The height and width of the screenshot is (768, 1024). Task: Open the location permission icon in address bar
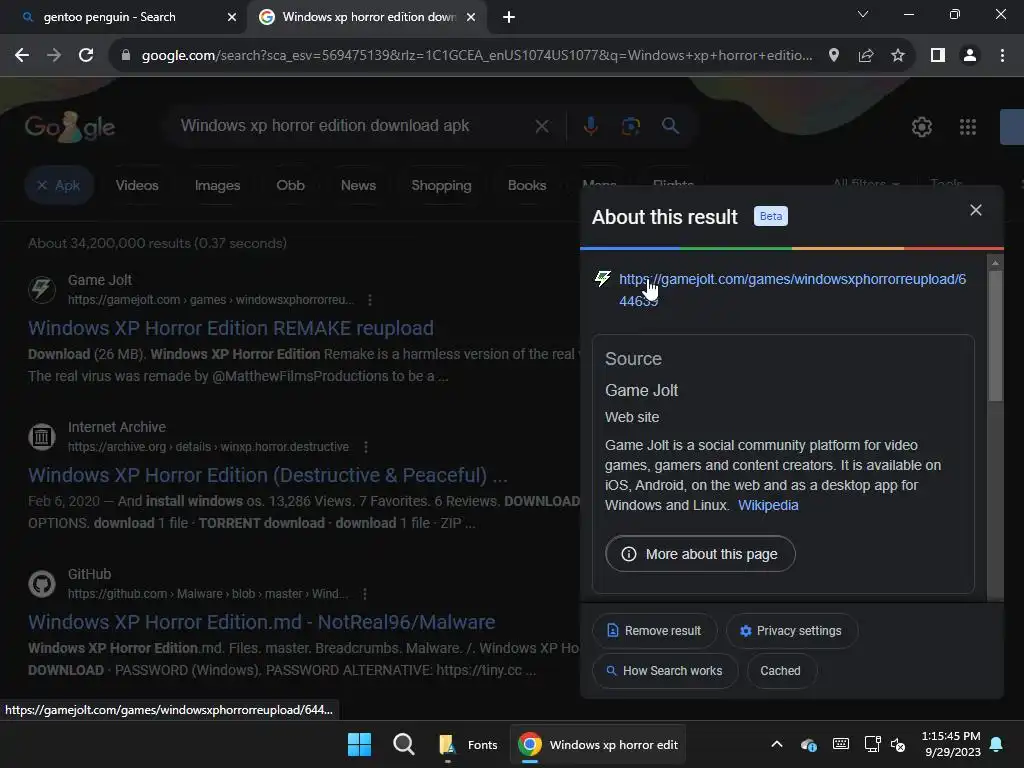[x=833, y=56]
